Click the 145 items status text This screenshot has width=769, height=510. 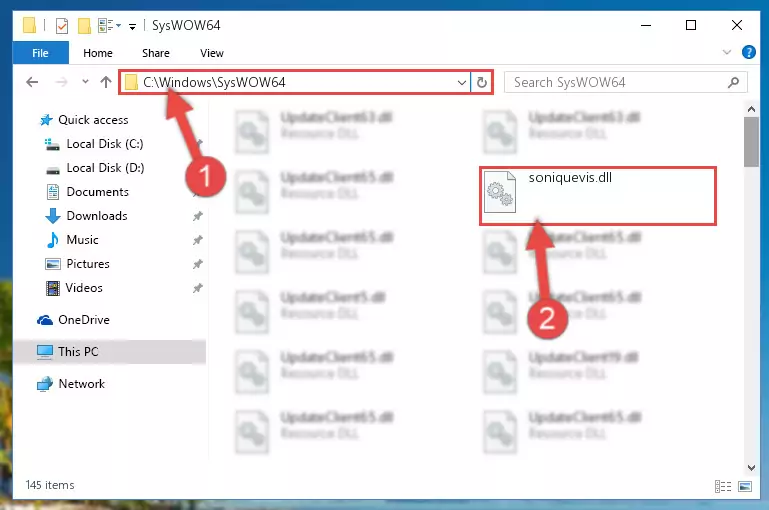[50, 485]
